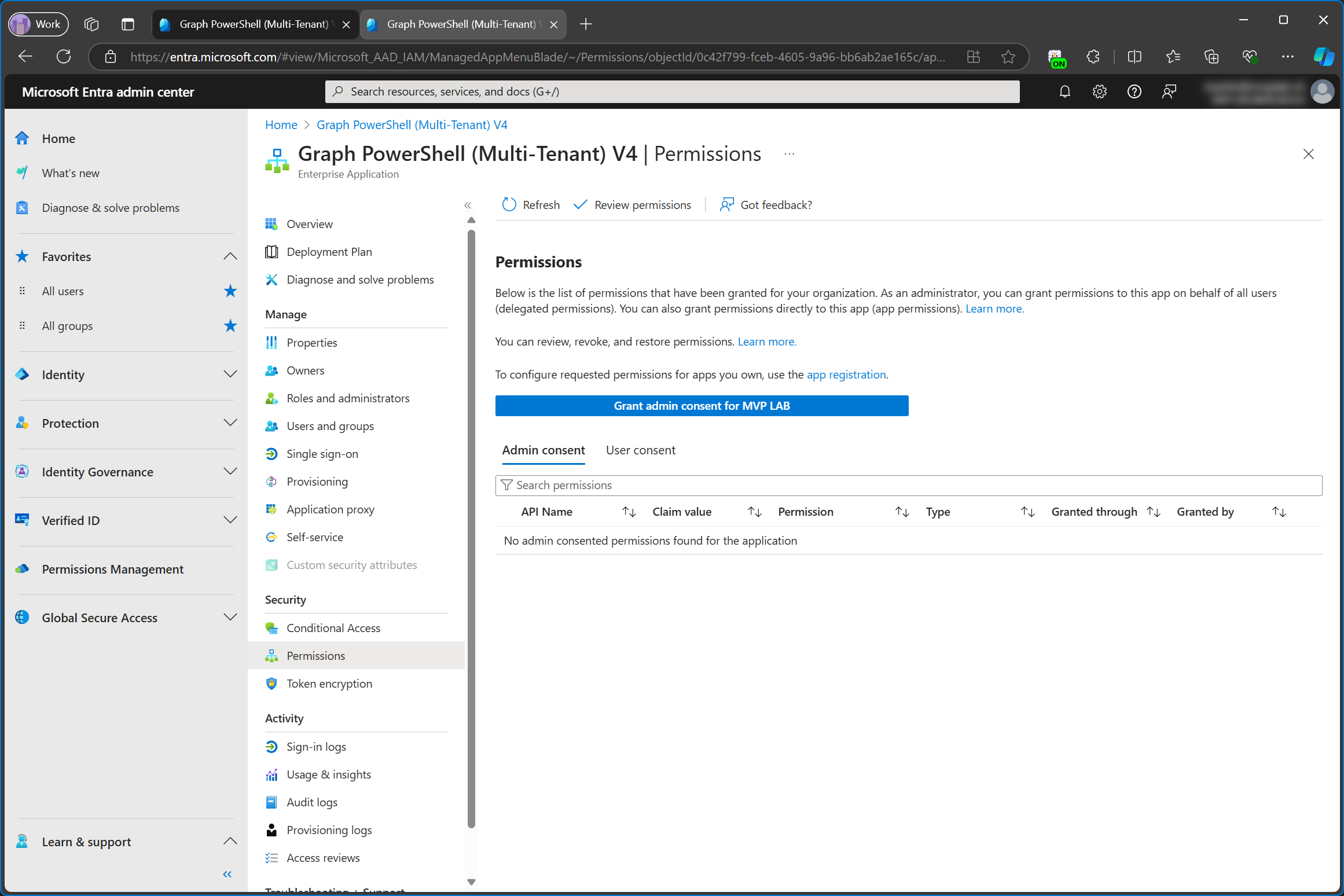
Task: Click Learn more link about restore permissions
Action: [767, 341]
